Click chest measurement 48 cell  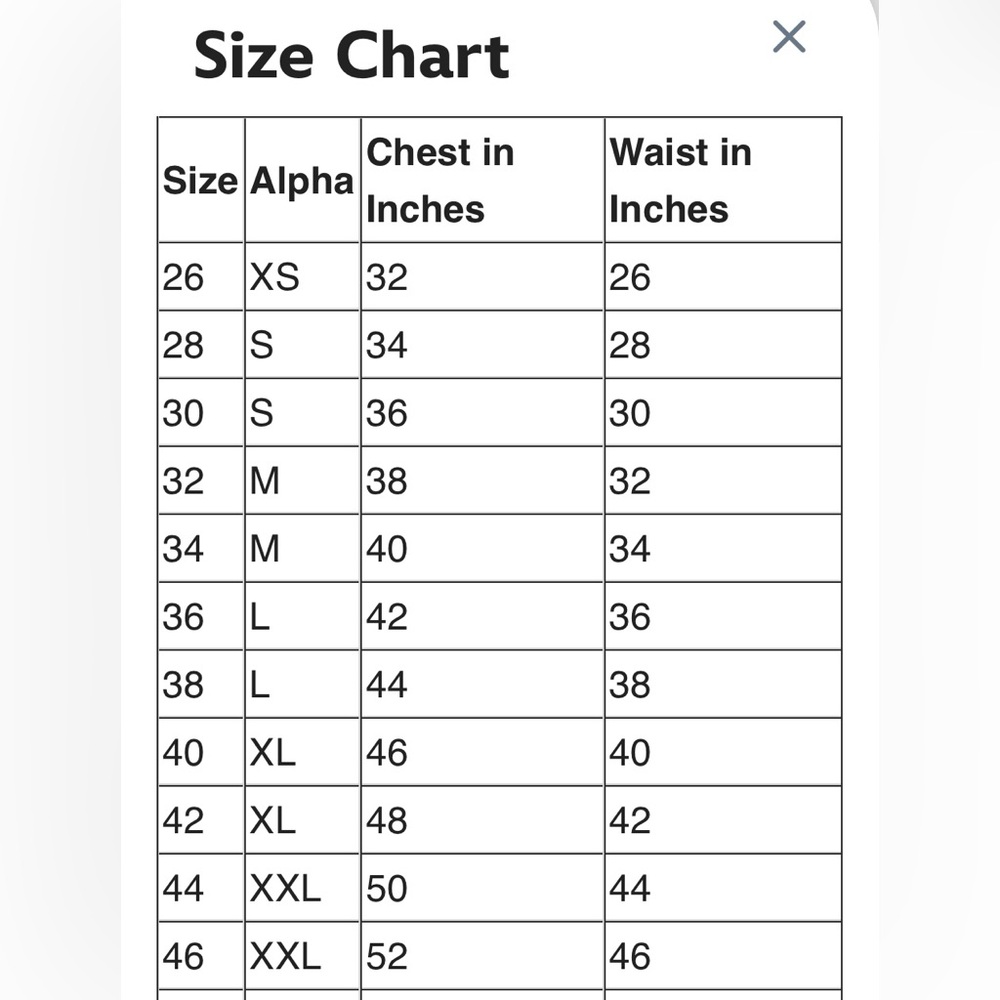482,820
